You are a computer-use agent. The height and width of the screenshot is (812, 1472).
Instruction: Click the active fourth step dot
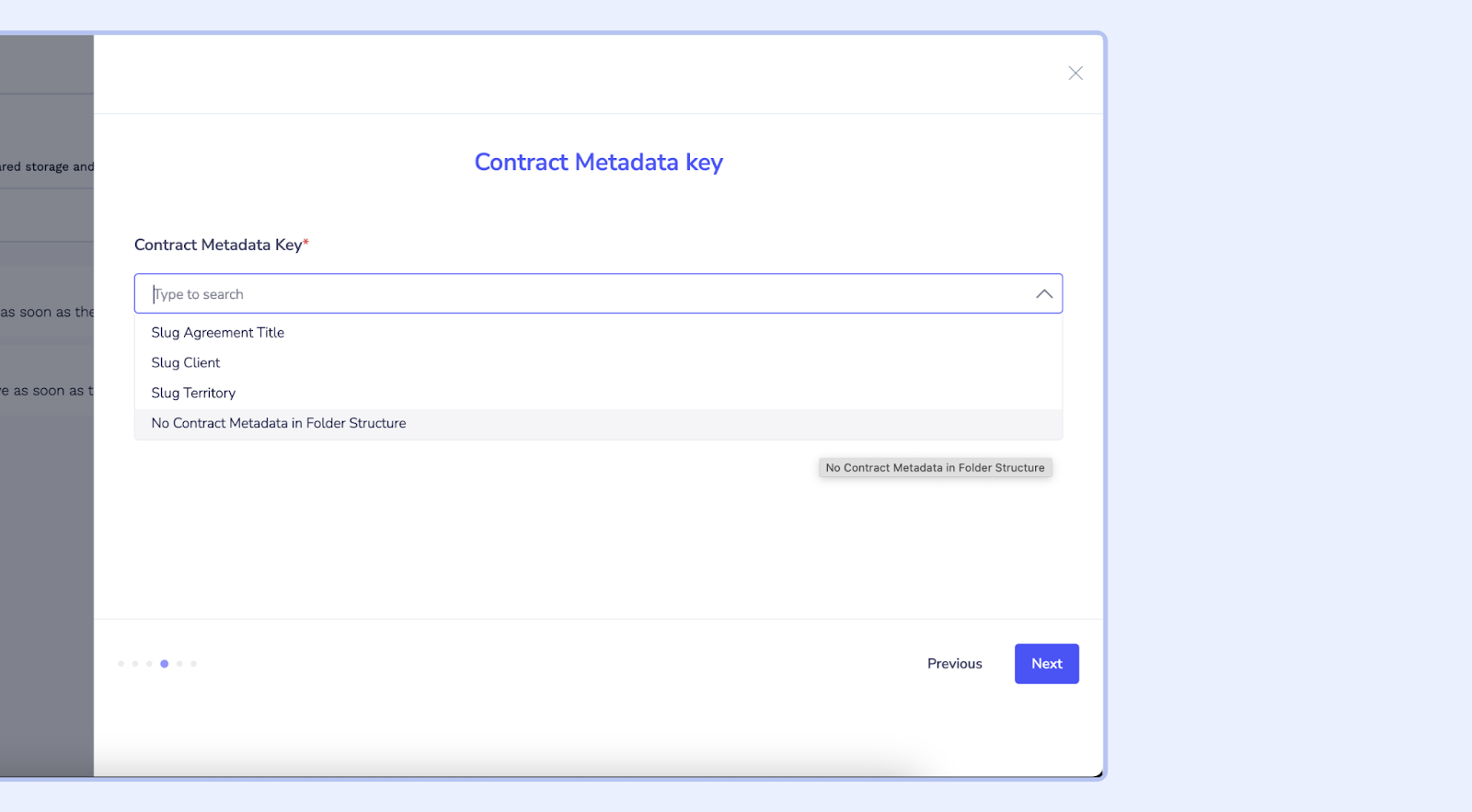[165, 664]
